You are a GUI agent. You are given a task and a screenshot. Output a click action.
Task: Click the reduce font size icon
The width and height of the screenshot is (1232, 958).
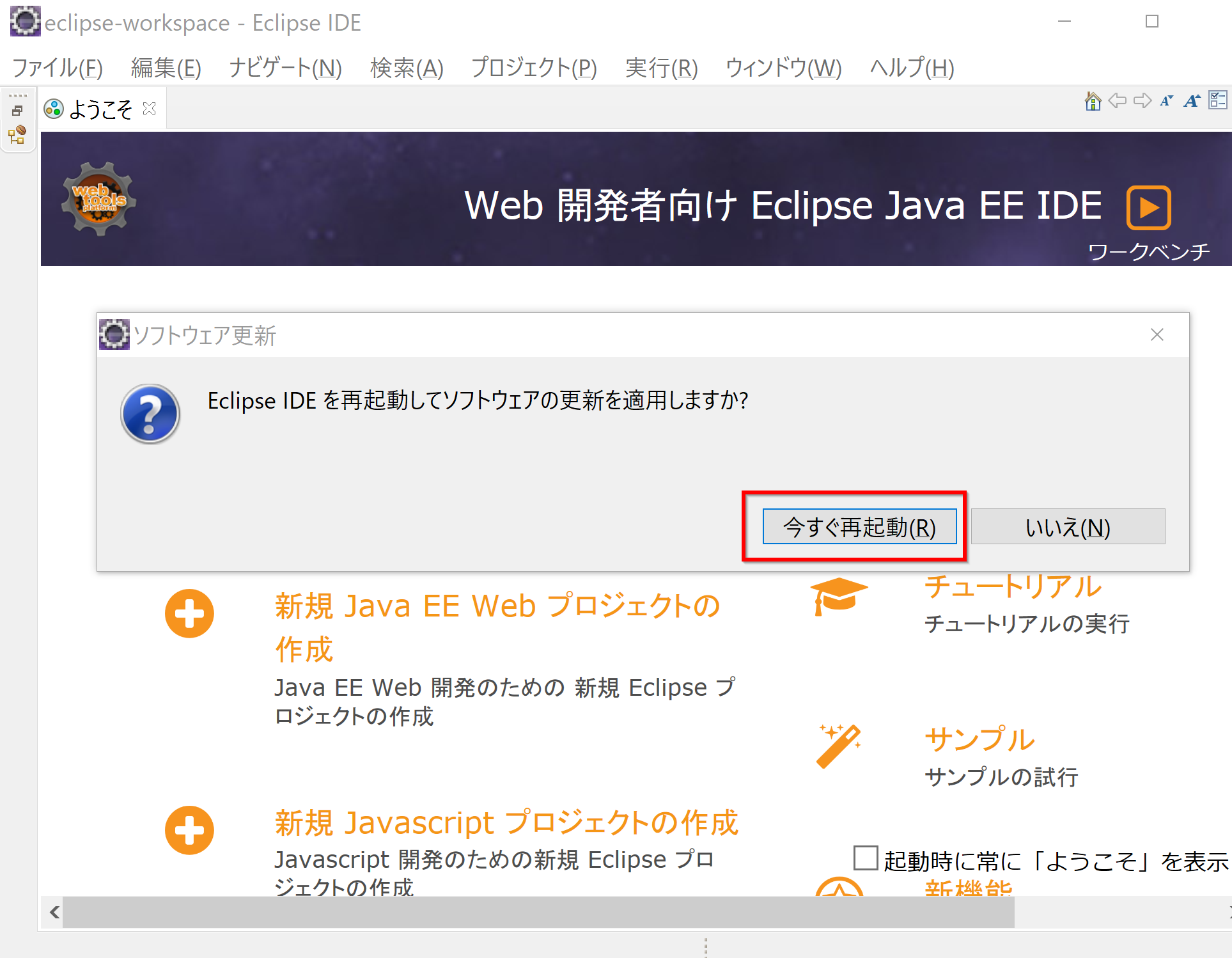click(1166, 101)
